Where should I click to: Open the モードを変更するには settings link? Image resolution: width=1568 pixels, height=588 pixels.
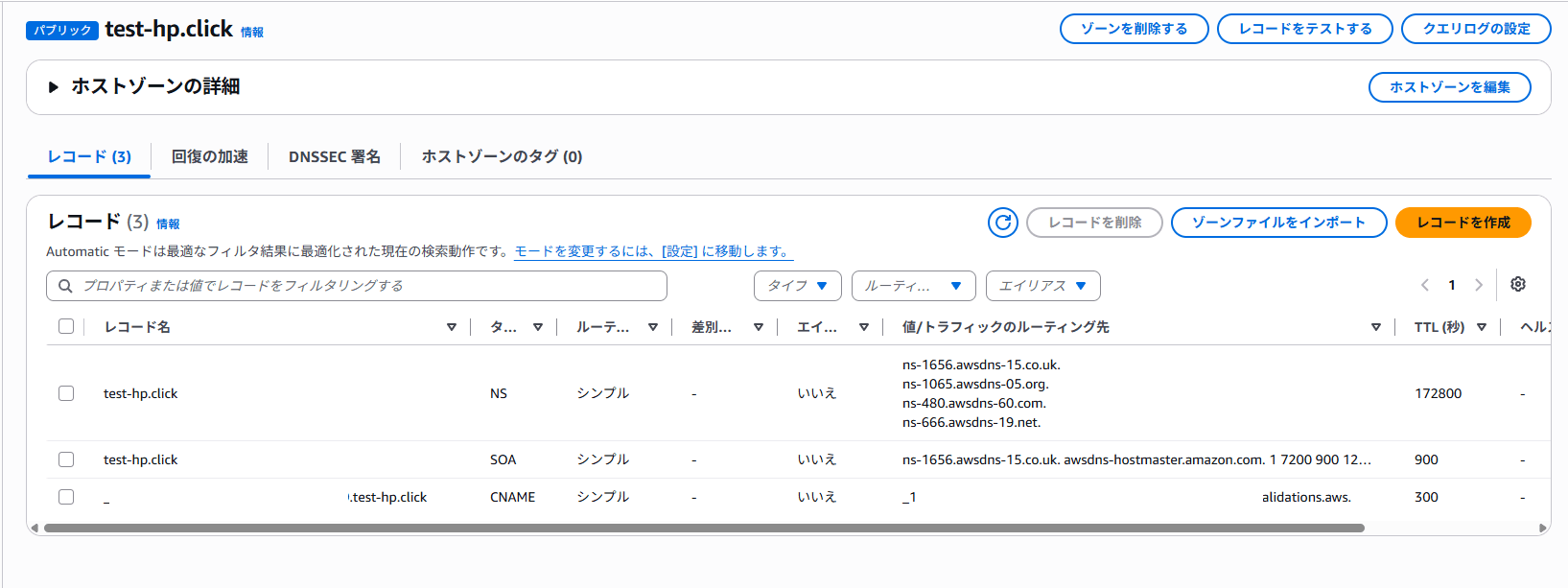coord(654,251)
